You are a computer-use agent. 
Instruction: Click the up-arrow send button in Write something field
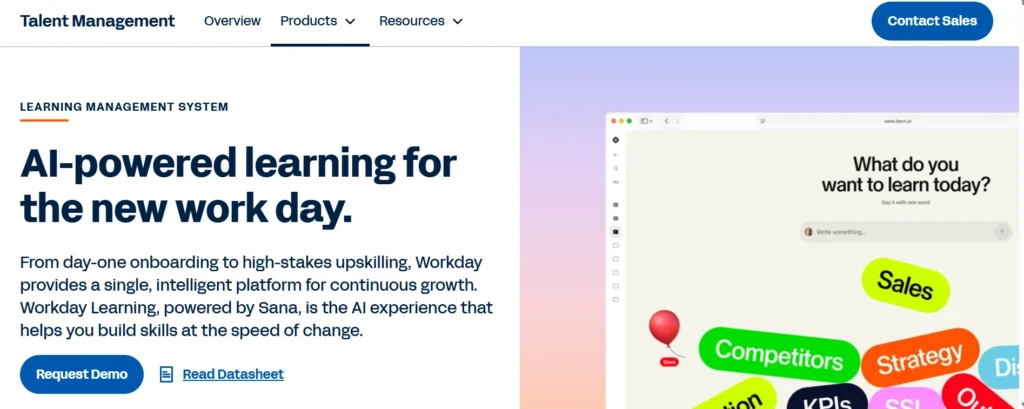pyautogui.click(x=1002, y=232)
